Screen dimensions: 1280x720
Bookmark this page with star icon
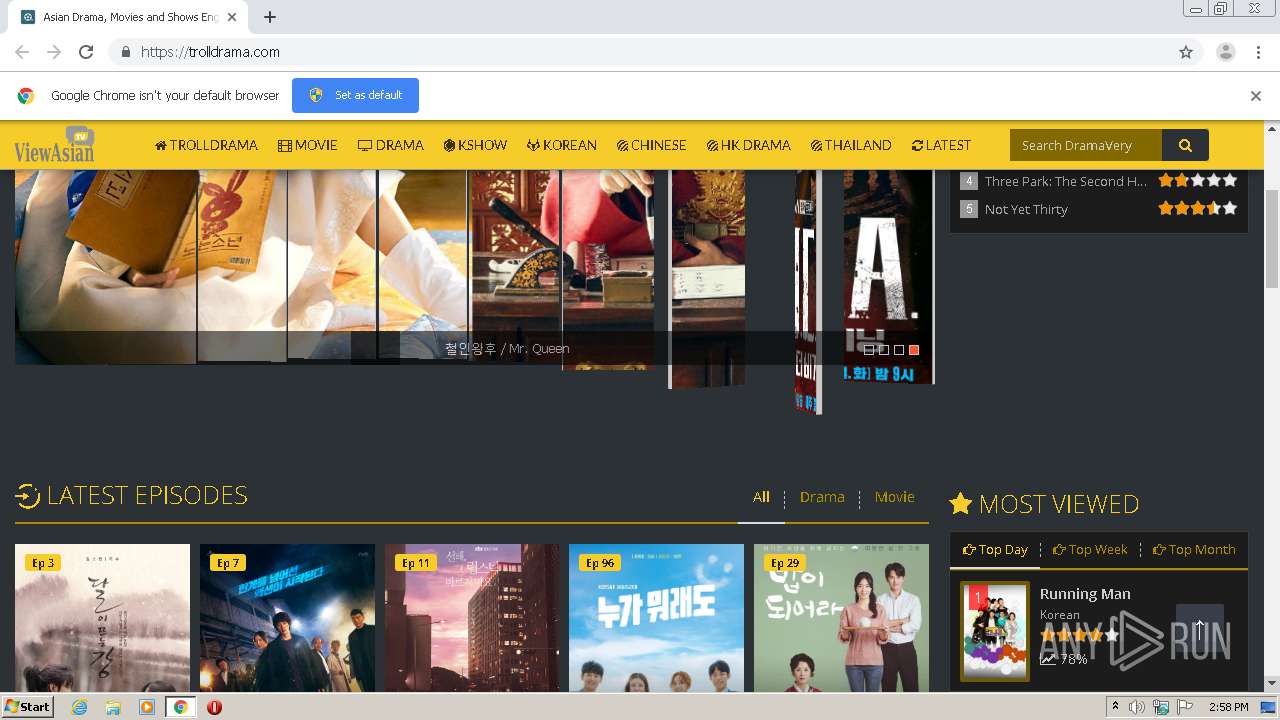(1186, 52)
